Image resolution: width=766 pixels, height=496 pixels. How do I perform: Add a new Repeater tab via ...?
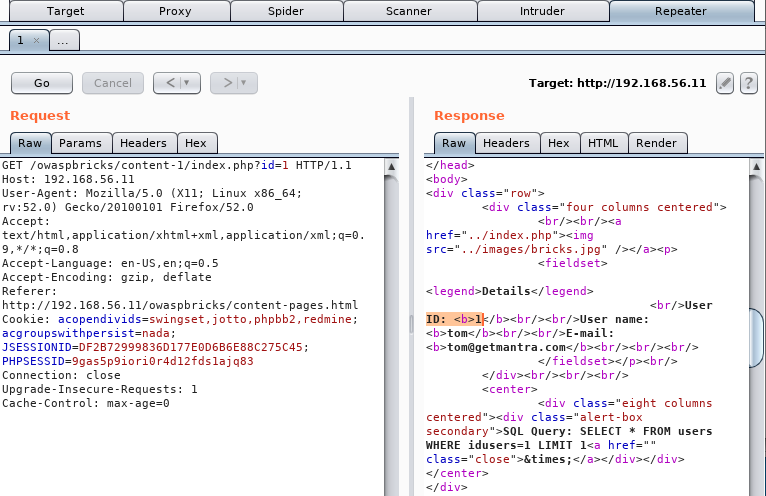pyautogui.click(x=63, y=41)
